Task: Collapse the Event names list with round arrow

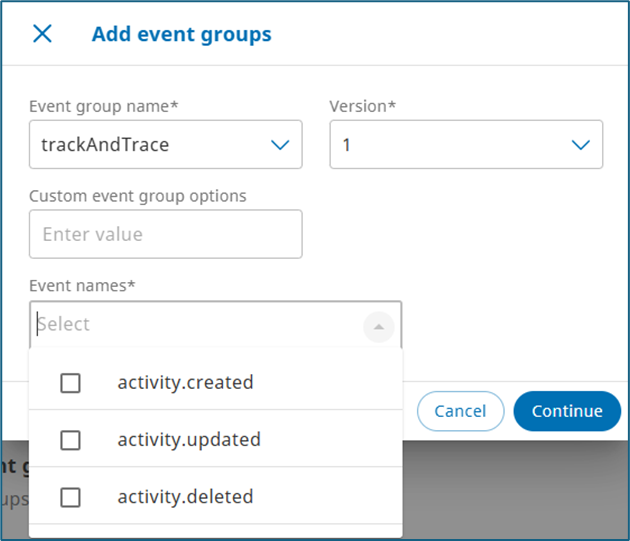Action: point(378,325)
